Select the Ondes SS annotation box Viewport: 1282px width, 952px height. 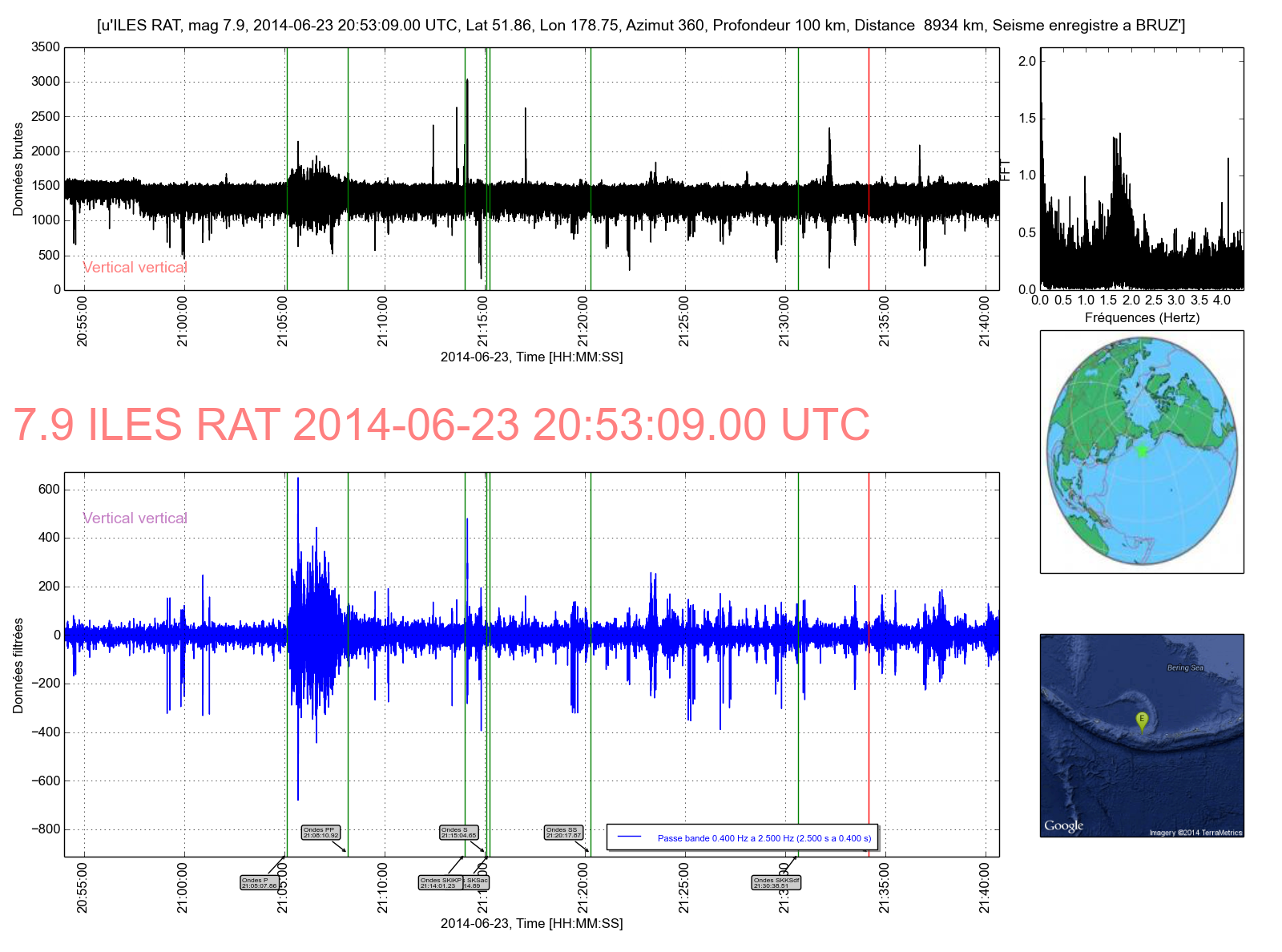[563, 833]
